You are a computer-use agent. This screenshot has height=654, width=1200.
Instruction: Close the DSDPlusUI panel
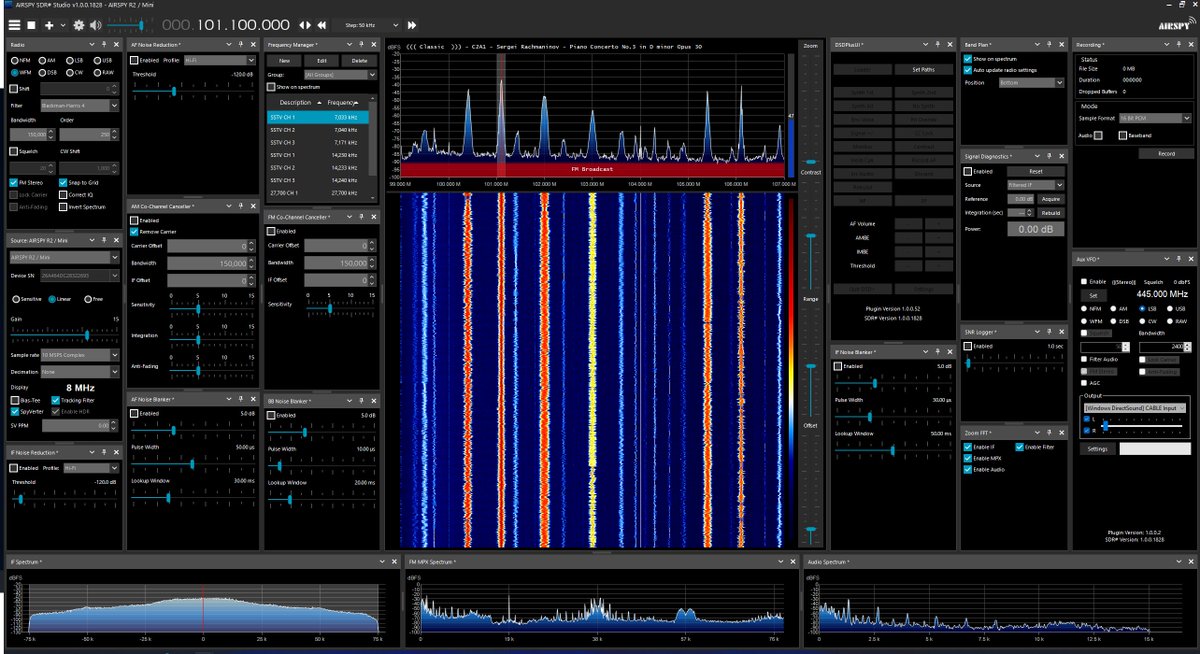950,45
